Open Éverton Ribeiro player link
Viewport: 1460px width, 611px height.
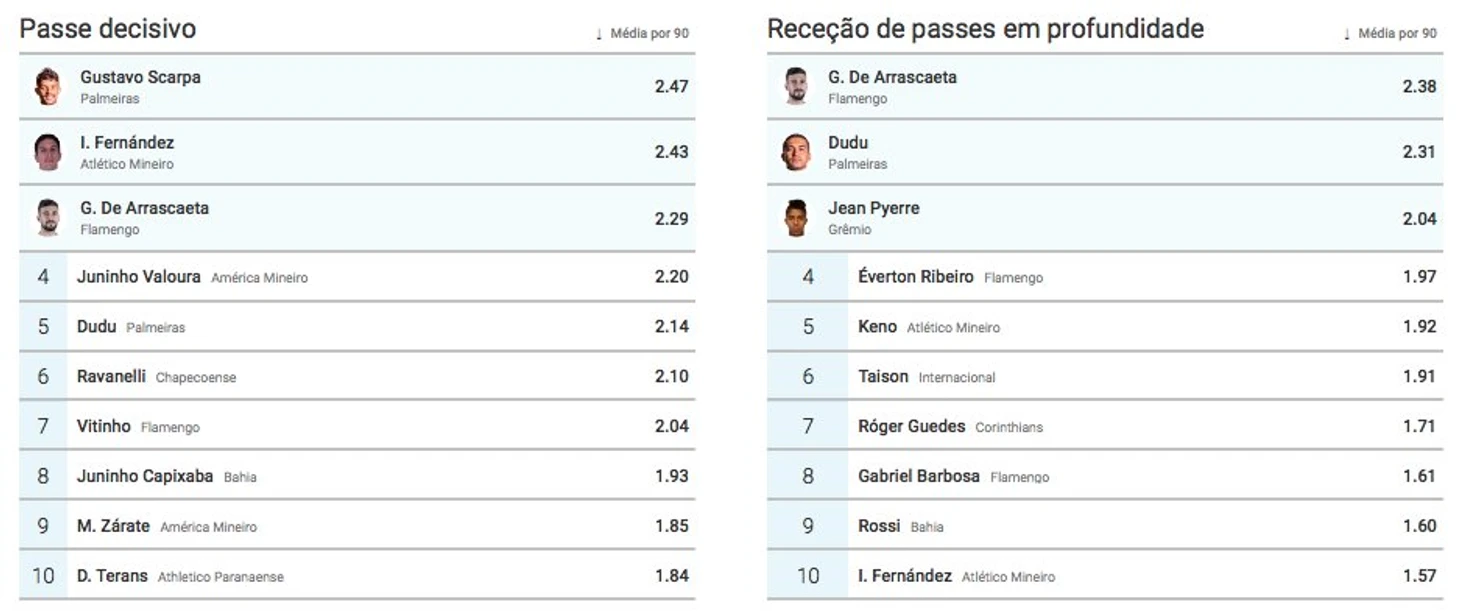click(915, 276)
